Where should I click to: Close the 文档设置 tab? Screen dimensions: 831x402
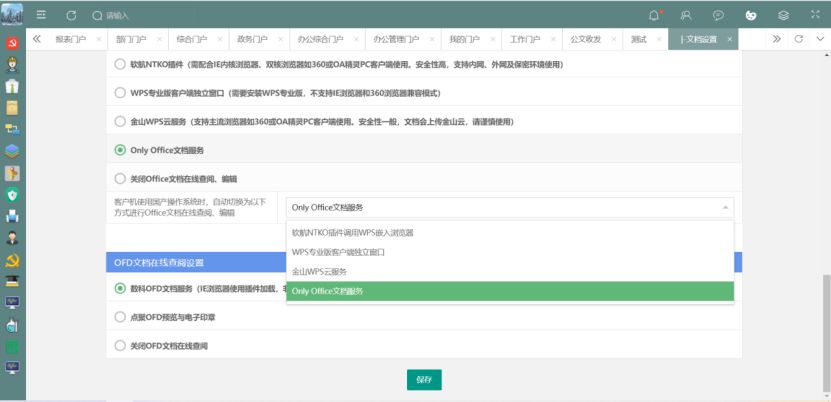pyautogui.click(x=731, y=39)
